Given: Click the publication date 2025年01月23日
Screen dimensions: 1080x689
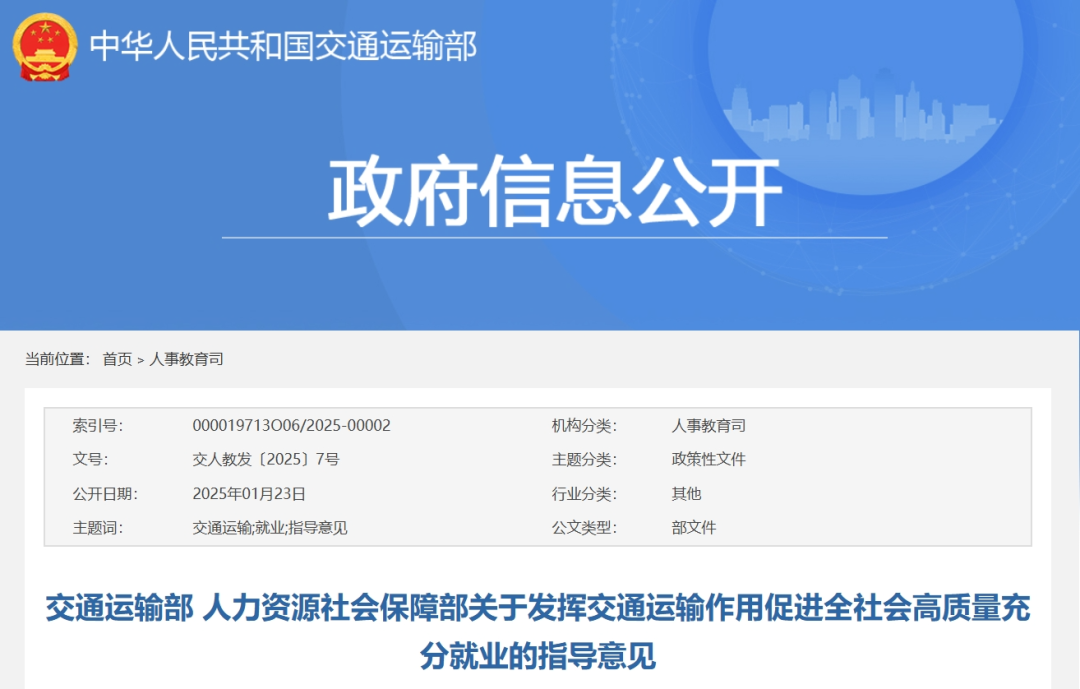Looking at the screenshot, I should pos(249,494).
